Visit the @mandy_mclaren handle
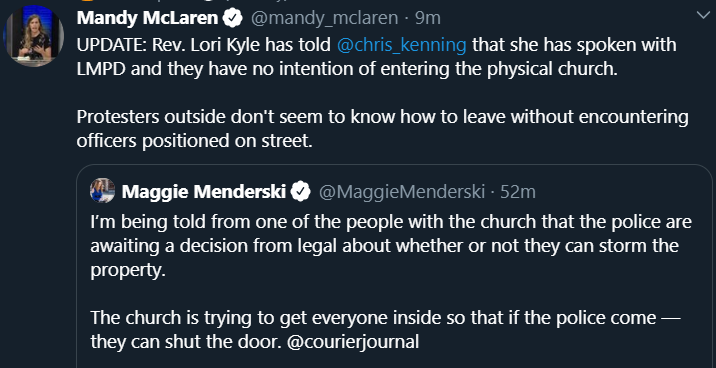The height and width of the screenshot is (368, 716). [324, 18]
